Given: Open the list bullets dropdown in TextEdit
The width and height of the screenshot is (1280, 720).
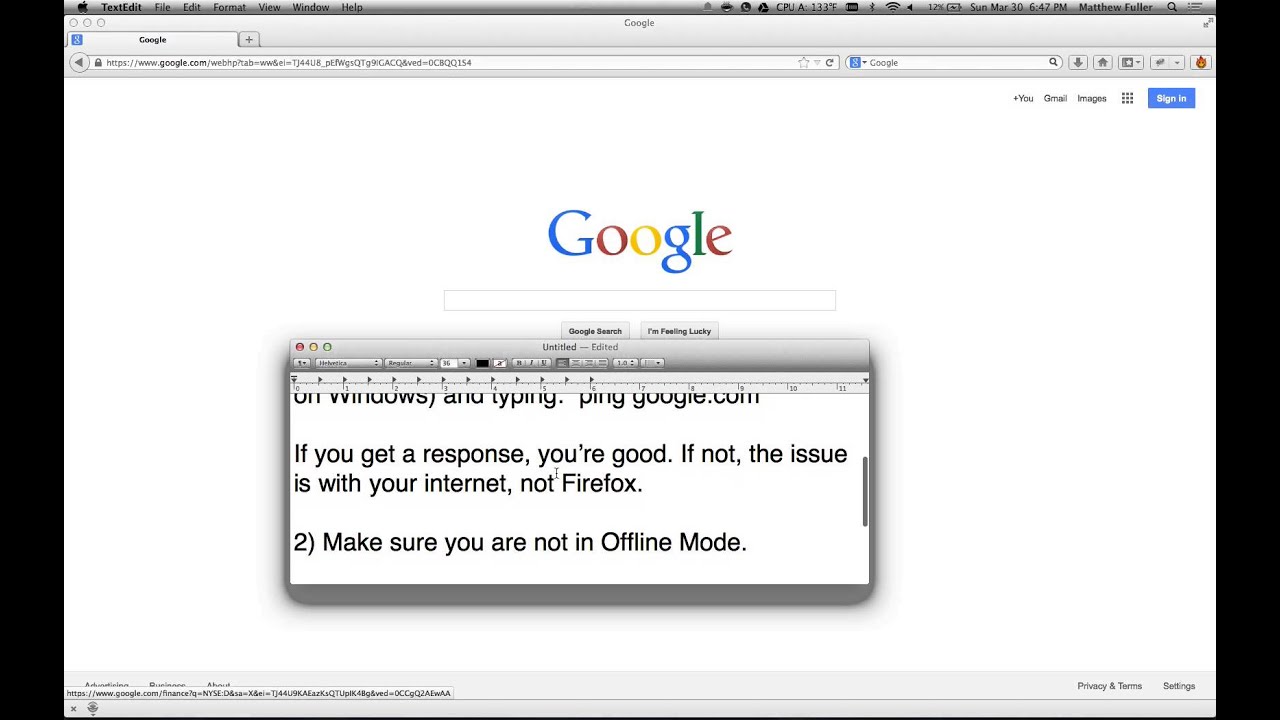Looking at the screenshot, I should point(652,363).
